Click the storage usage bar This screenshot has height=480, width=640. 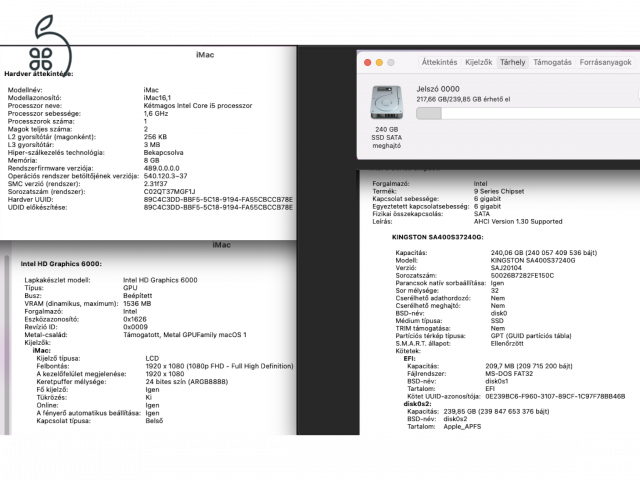(x=528, y=113)
